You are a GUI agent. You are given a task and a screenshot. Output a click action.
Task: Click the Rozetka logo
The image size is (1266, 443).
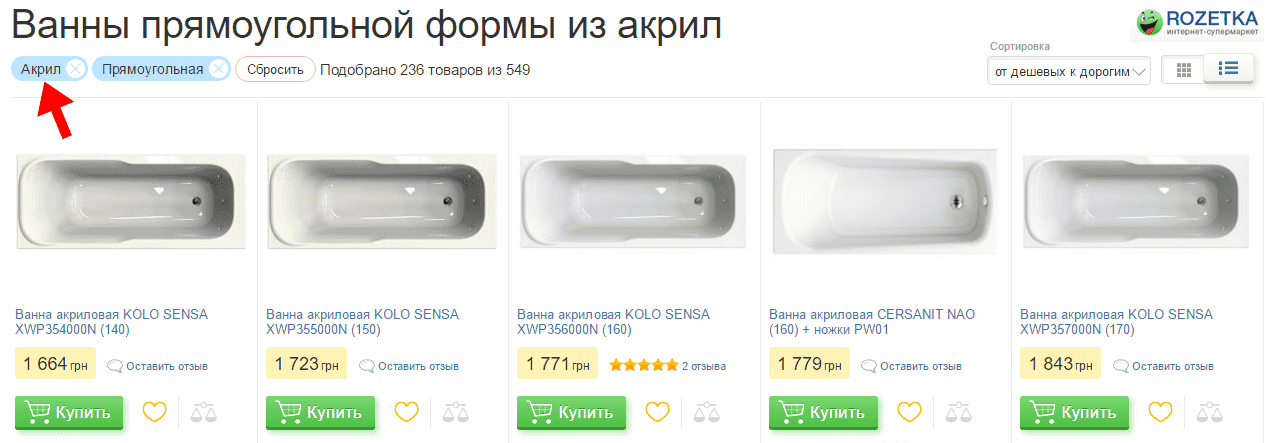(1196, 23)
